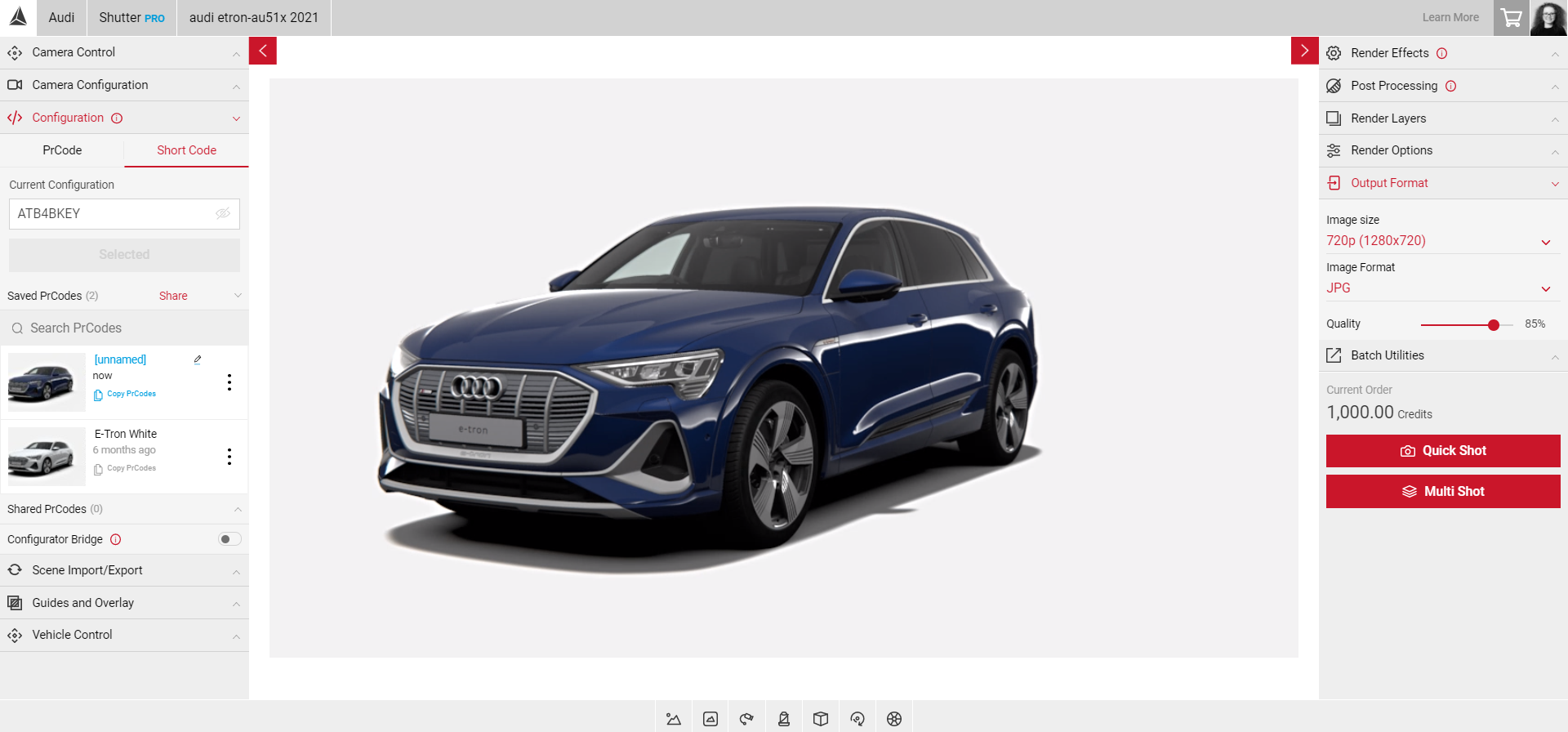Switch to the PrCode tab
The image size is (1568, 732).
pos(62,150)
